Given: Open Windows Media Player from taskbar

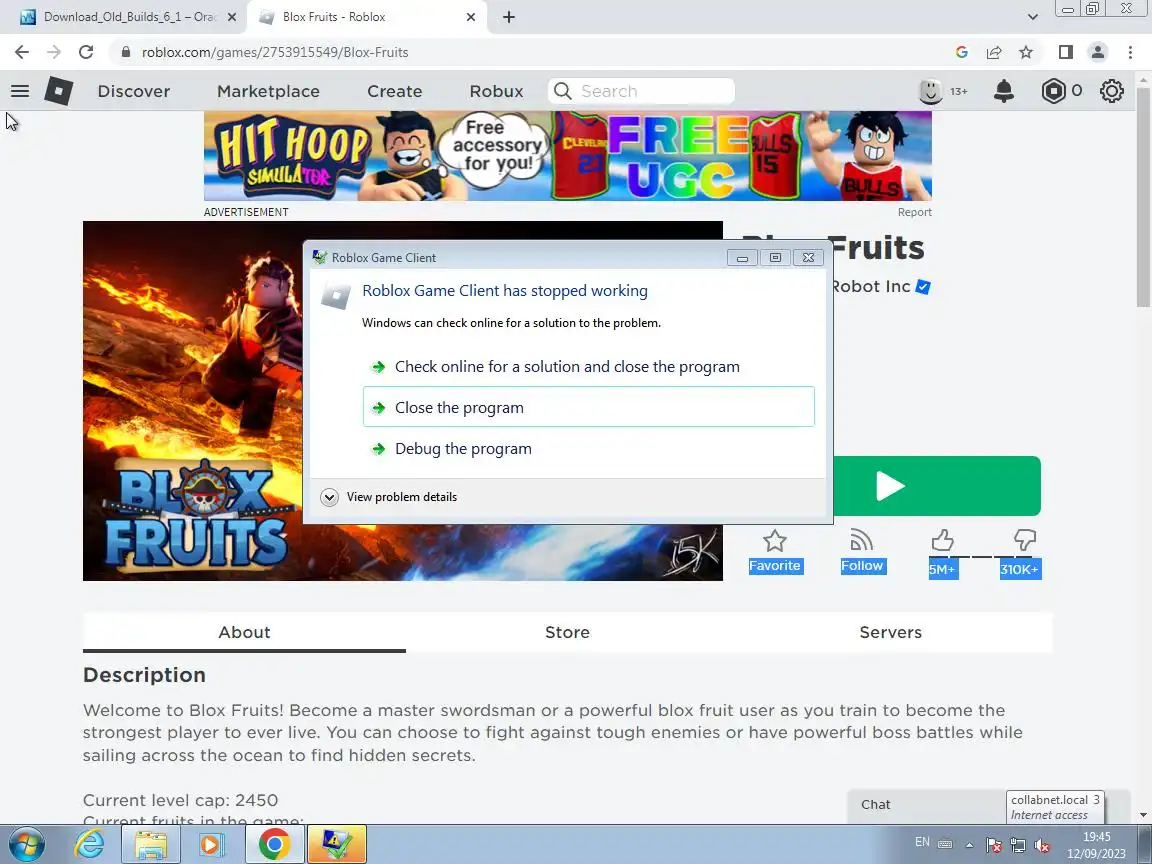Looking at the screenshot, I should [x=211, y=845].
